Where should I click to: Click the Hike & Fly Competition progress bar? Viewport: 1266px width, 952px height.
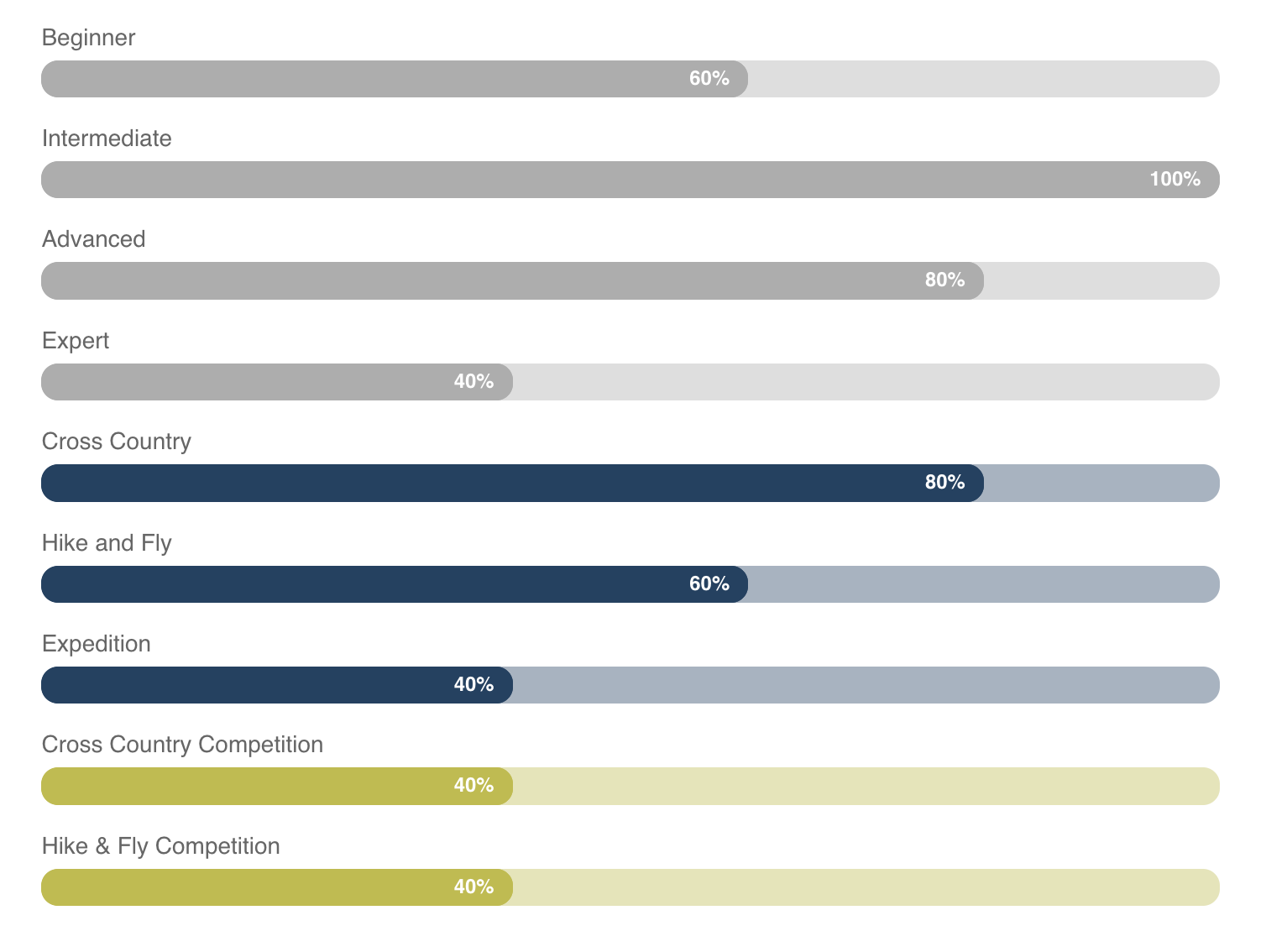pos(630,887)
